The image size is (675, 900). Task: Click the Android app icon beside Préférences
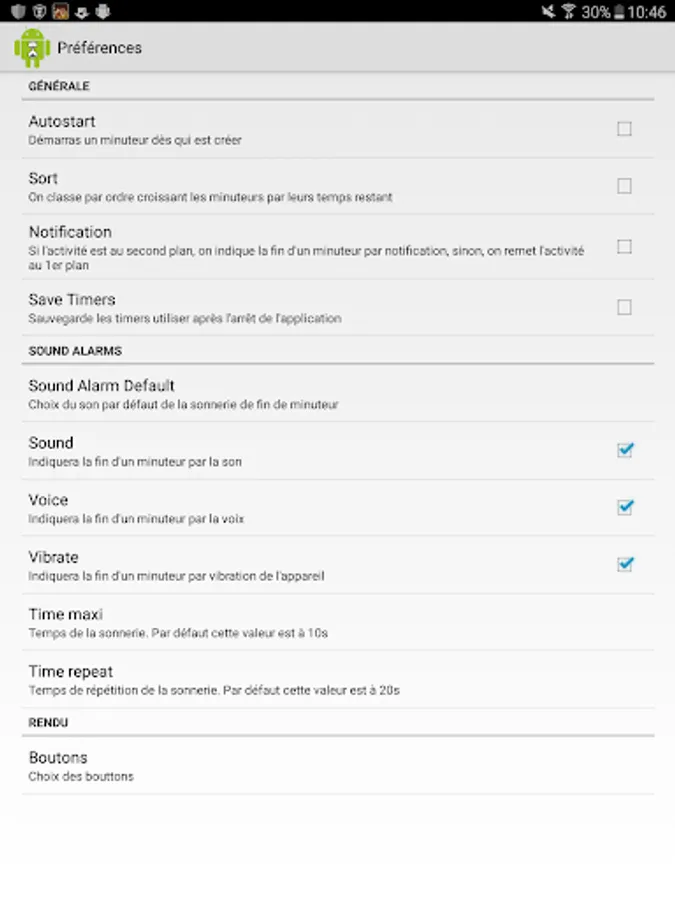[32, 48]
